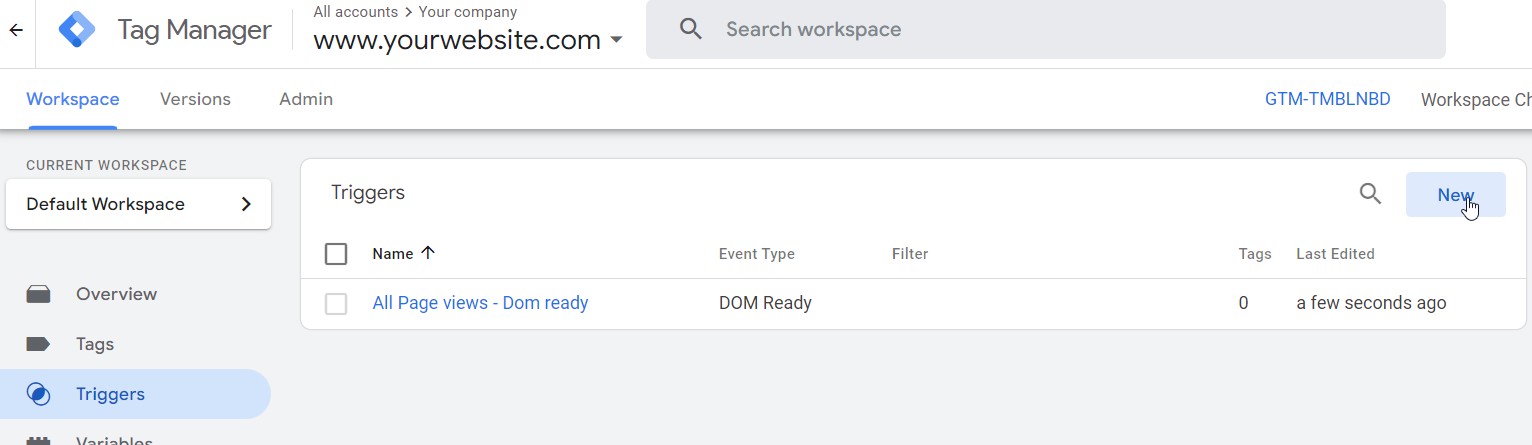Expand the Default Workspace selector
1532x445 pixels.
click(138, 204)
